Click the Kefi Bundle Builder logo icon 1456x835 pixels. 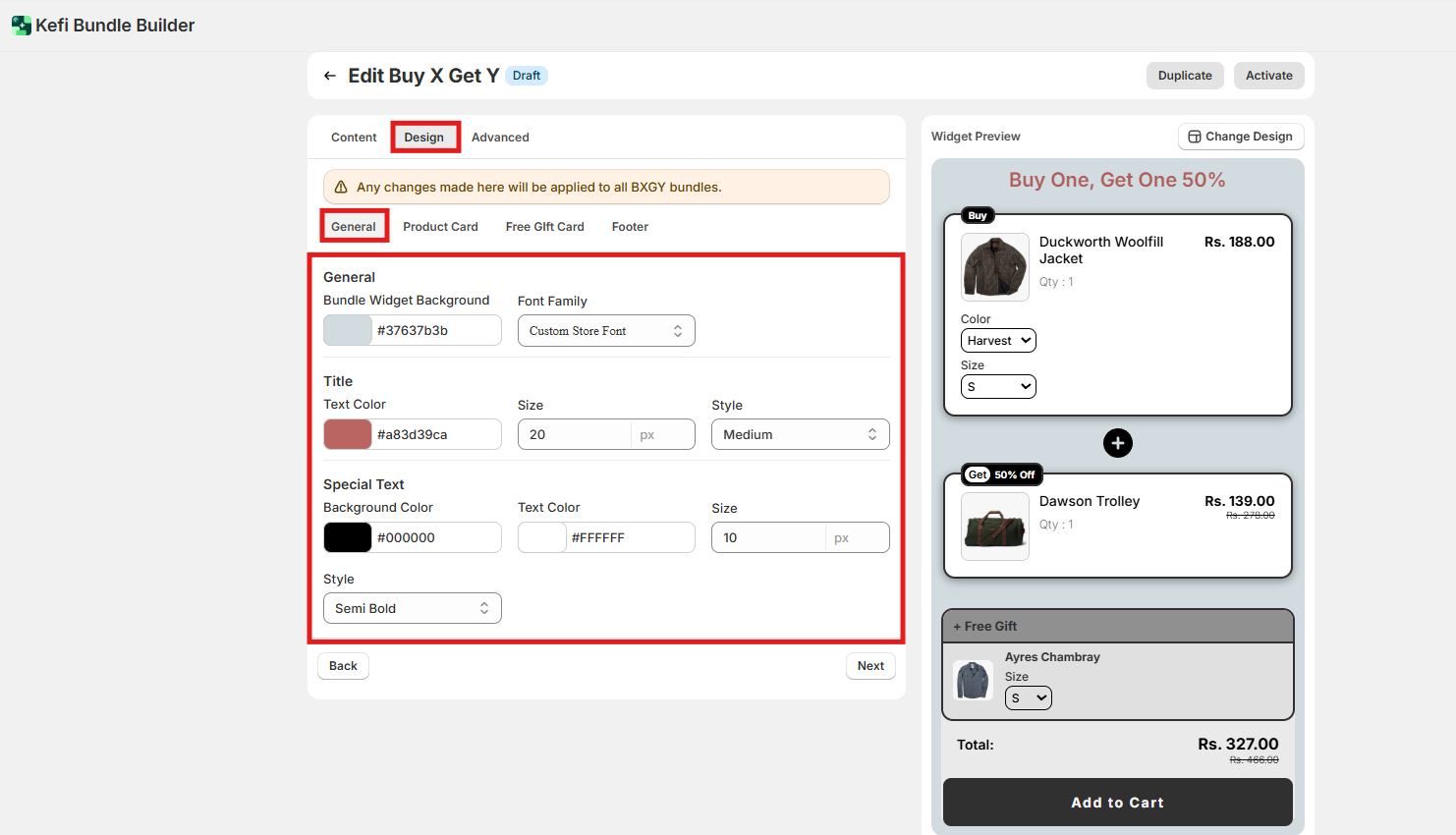[x=22, y=26]
